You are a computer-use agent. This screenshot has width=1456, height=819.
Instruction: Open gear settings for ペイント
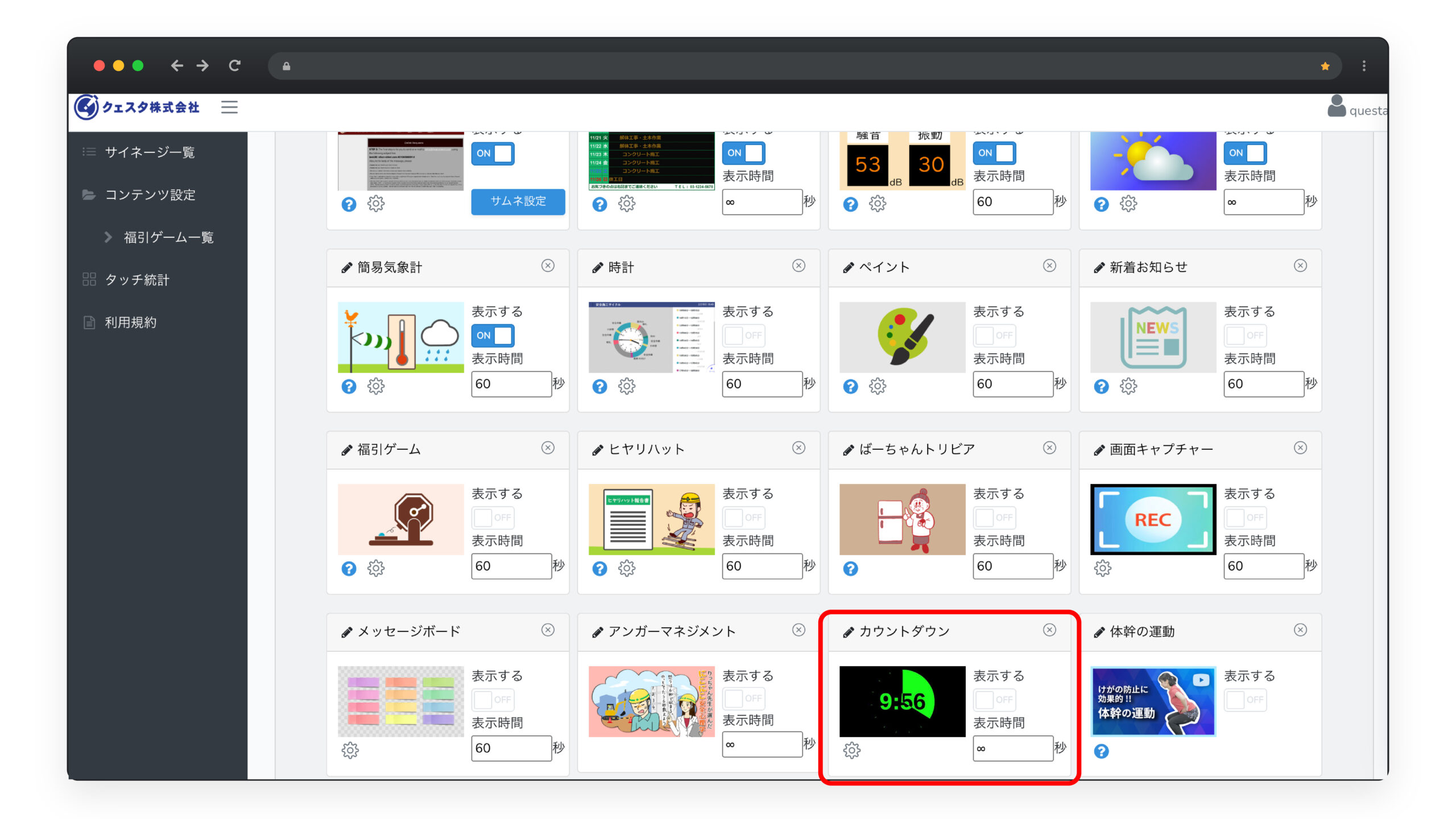(878, 387)
